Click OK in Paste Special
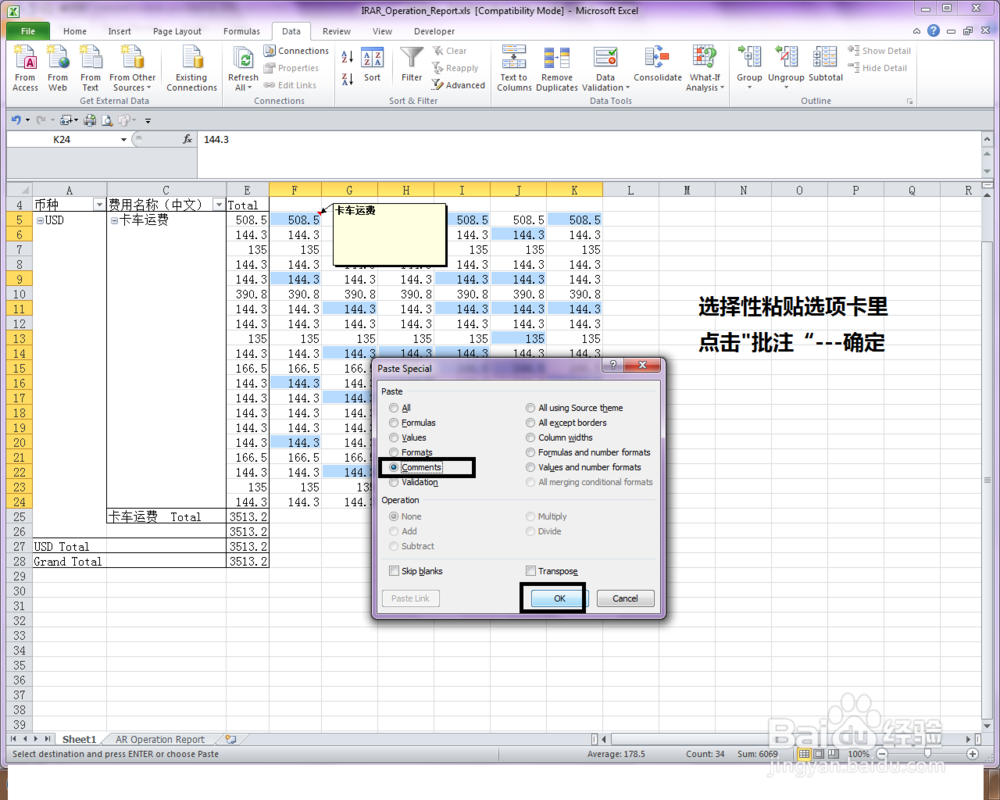 point(559,598)
